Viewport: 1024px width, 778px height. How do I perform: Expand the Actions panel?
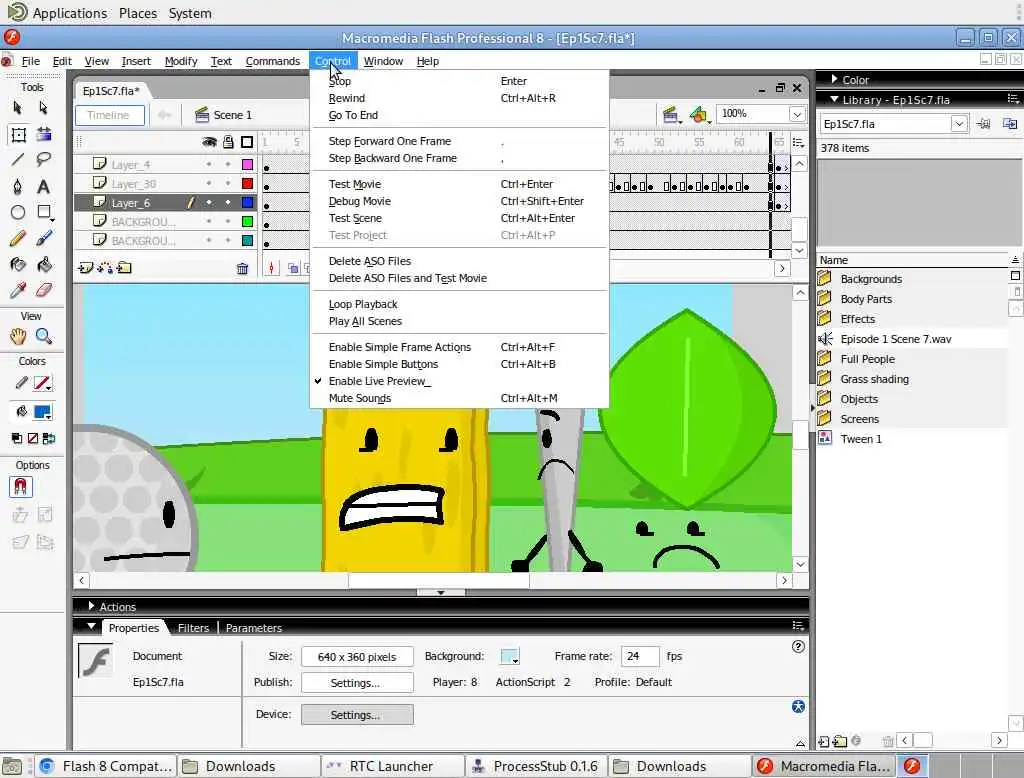tap(91, 606)
